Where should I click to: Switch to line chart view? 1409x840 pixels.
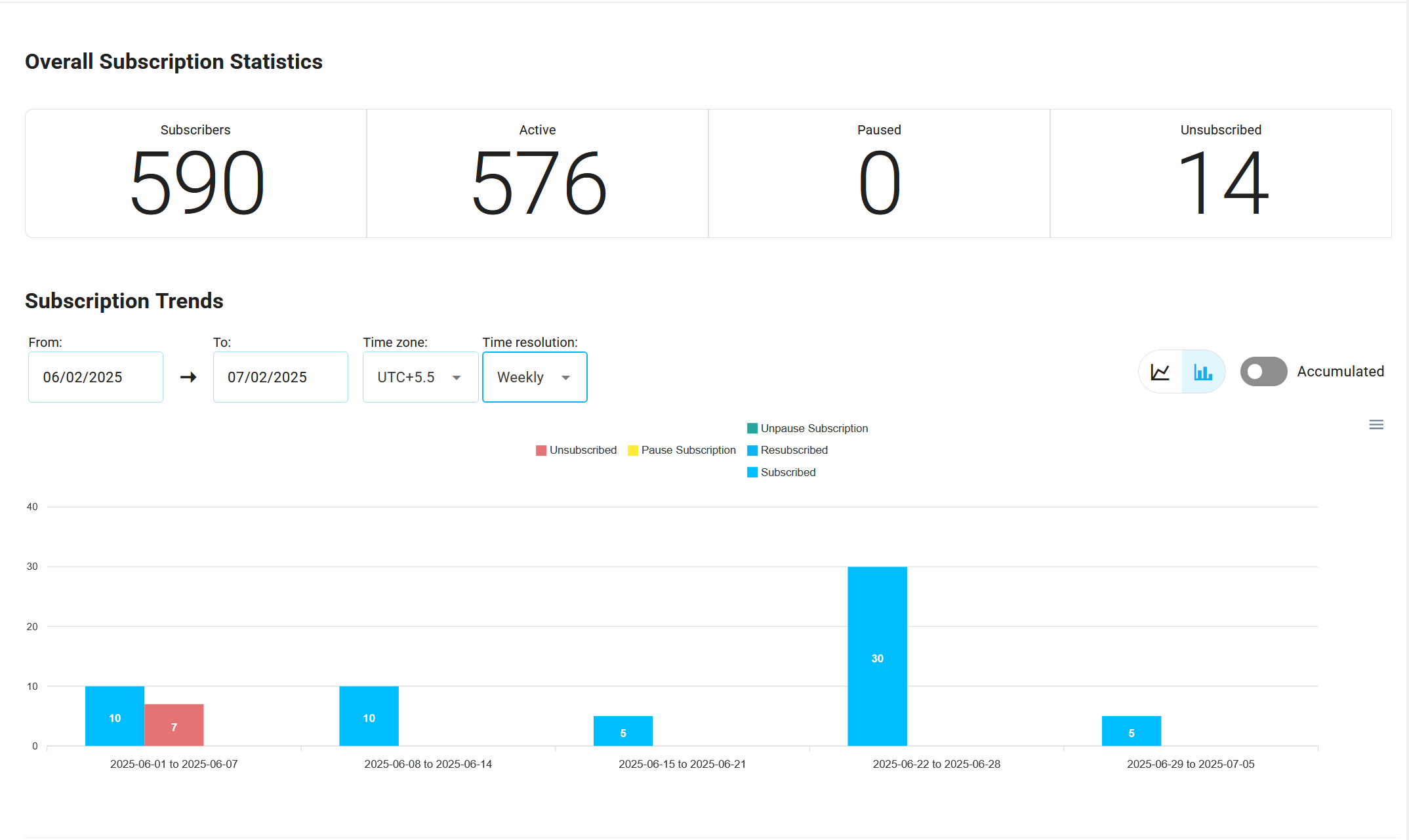1160,372
